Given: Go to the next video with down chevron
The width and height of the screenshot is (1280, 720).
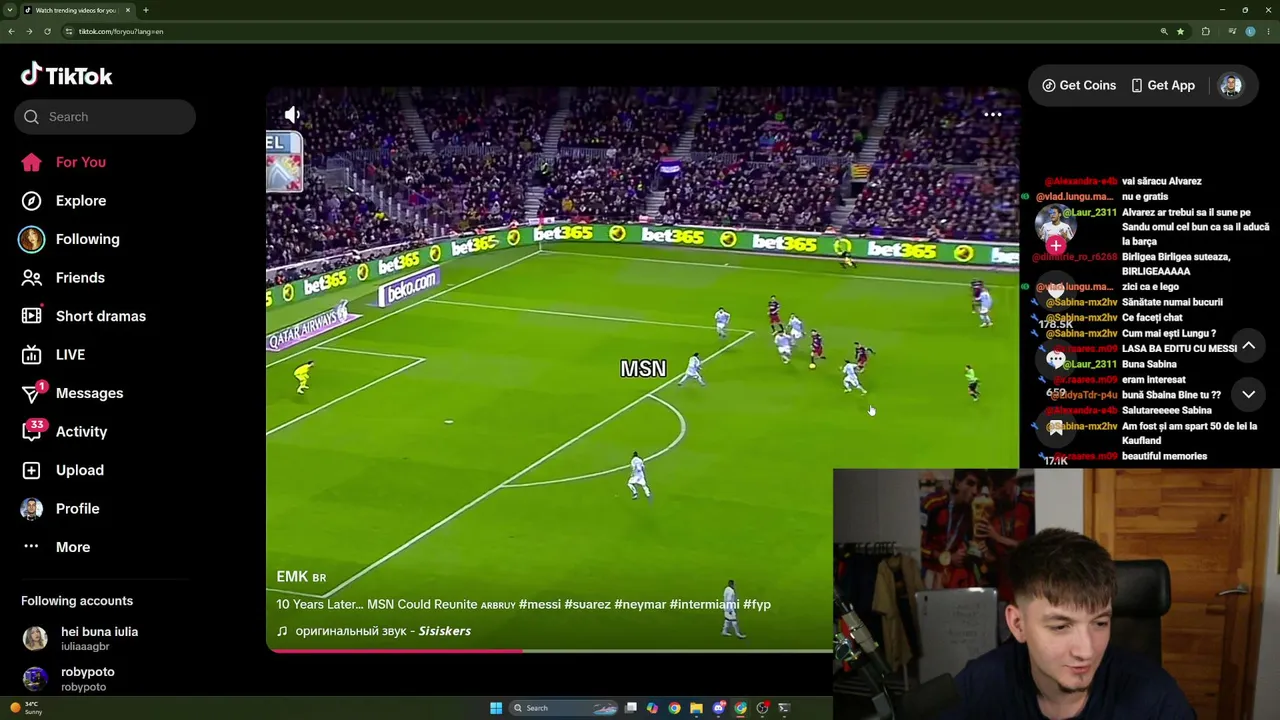Looking at the screenshot, I should tap(1248, 395).
